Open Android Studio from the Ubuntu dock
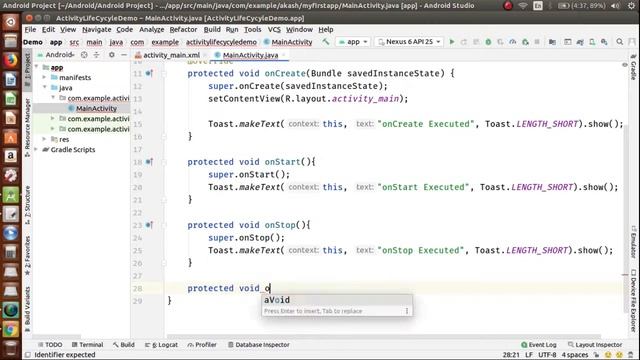This screenshot has height=360, width=640. coord(11,196)
